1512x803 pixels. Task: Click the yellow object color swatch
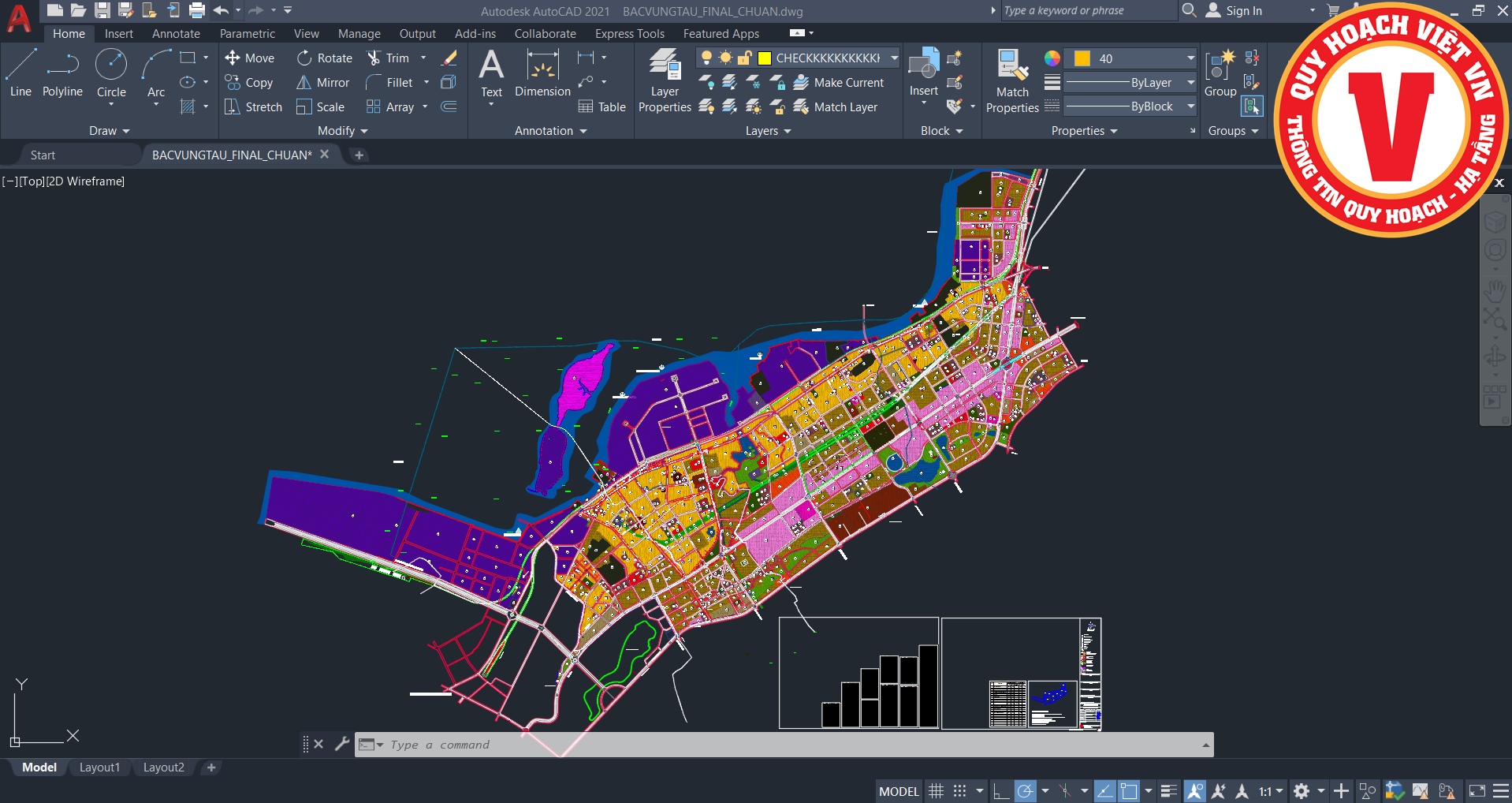tap(1082, 58)
